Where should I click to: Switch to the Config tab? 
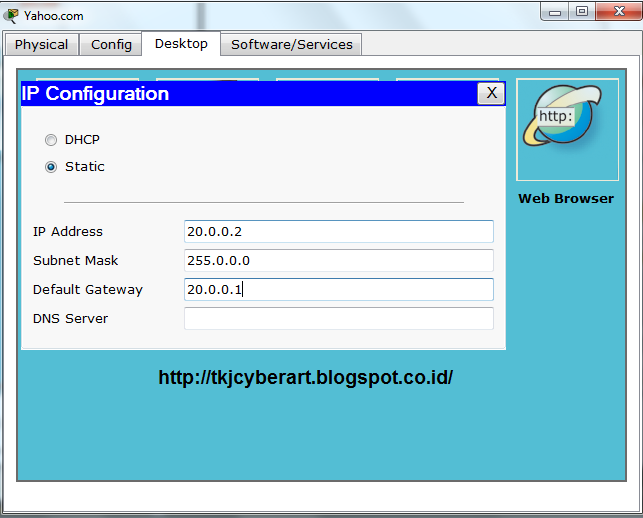111,44
